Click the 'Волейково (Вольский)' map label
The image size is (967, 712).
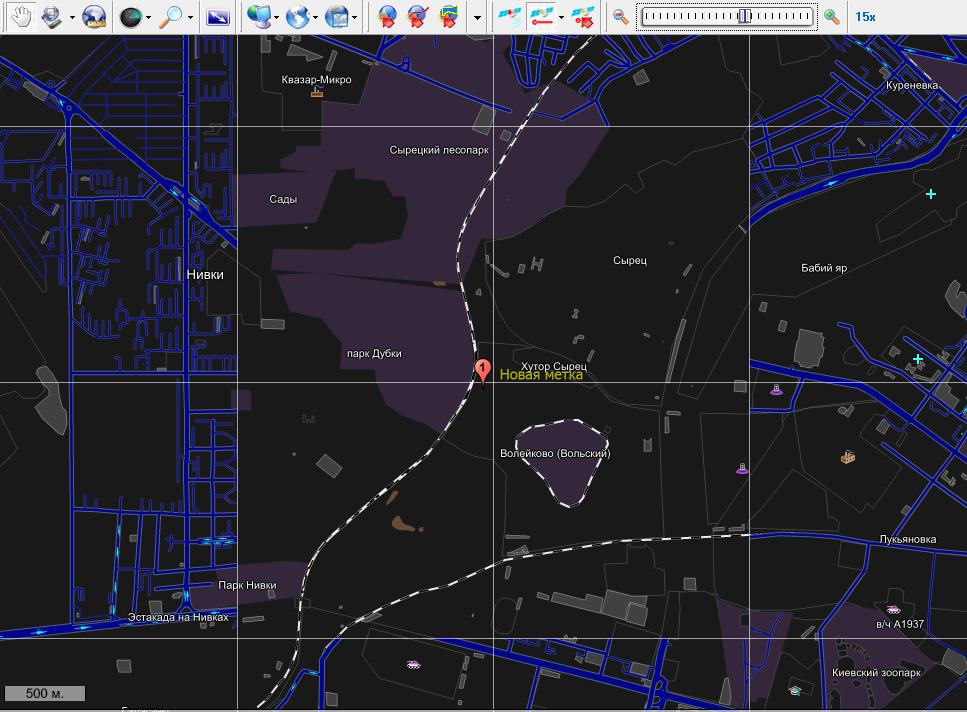(555, 454)
